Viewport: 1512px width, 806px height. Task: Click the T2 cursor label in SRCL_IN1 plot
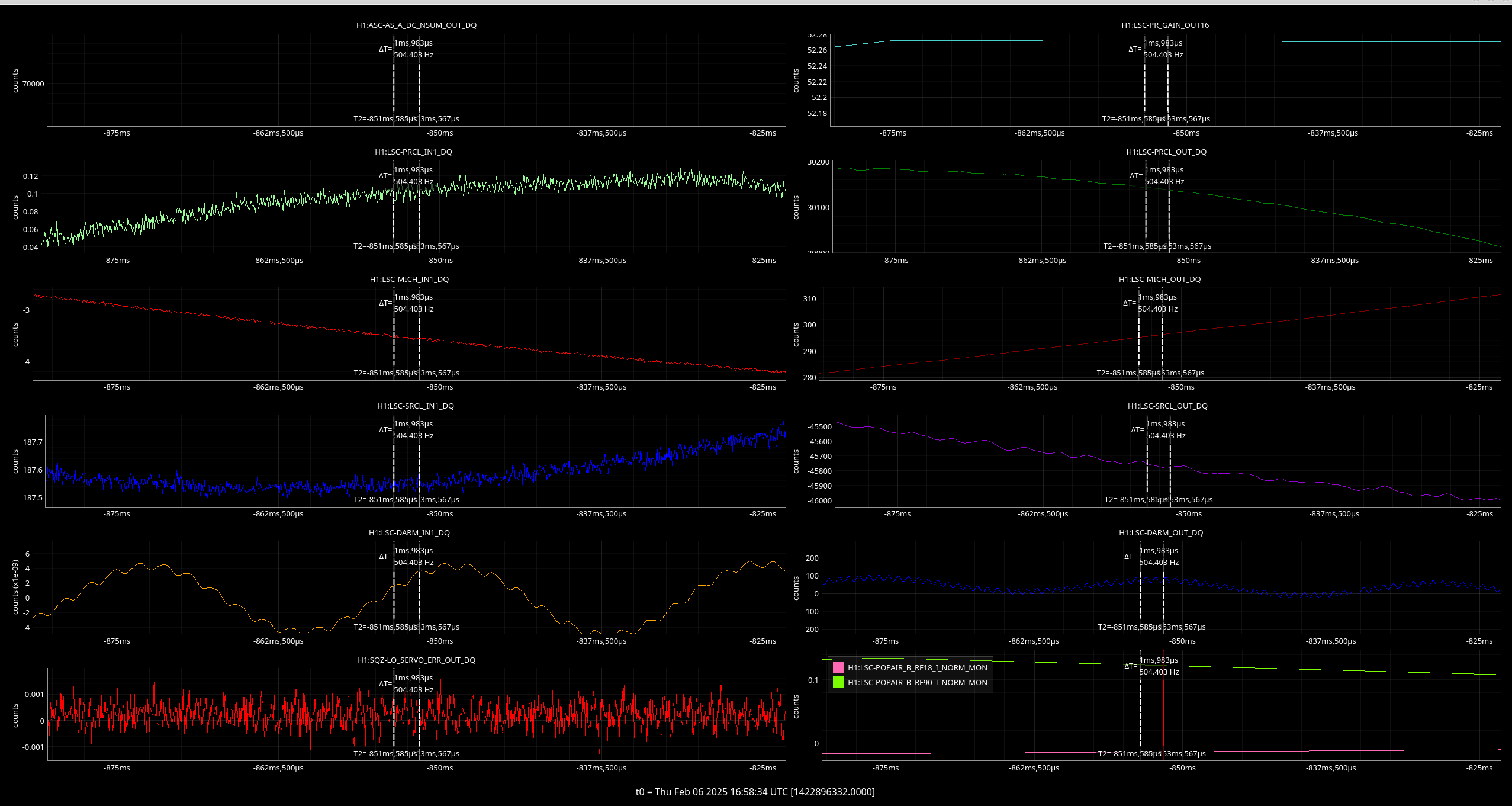[x=385, y=500]
